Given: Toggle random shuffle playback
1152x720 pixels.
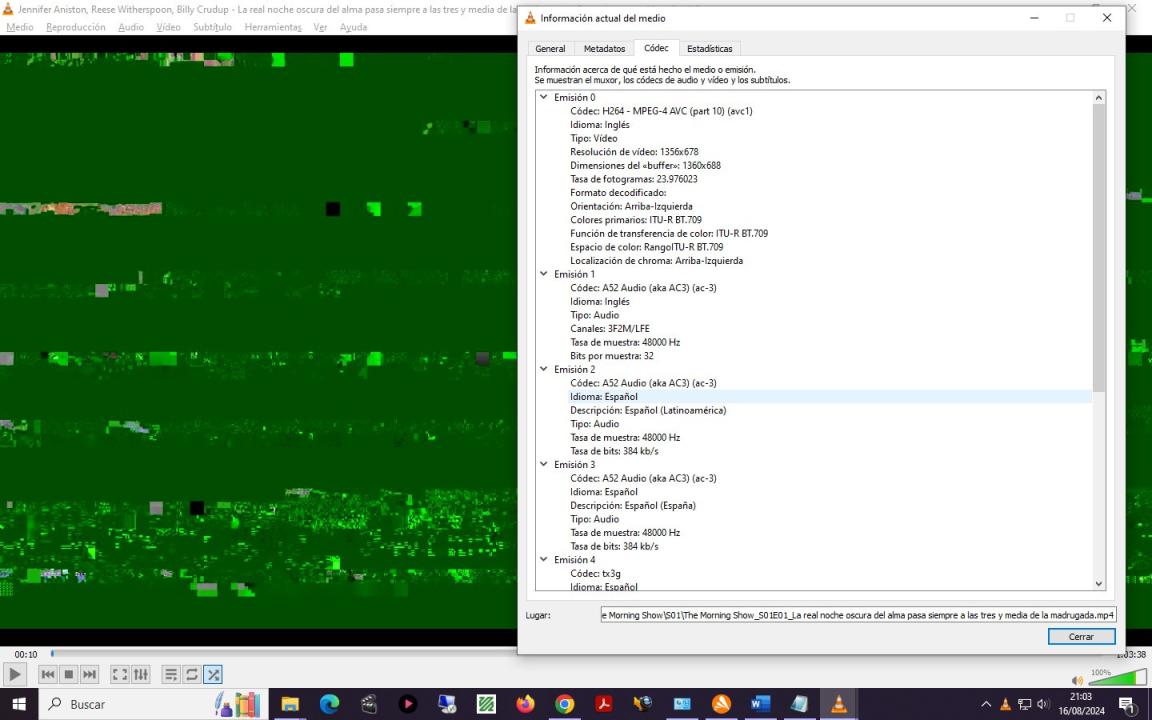Looking at the screenshot, I should [212, 674].
